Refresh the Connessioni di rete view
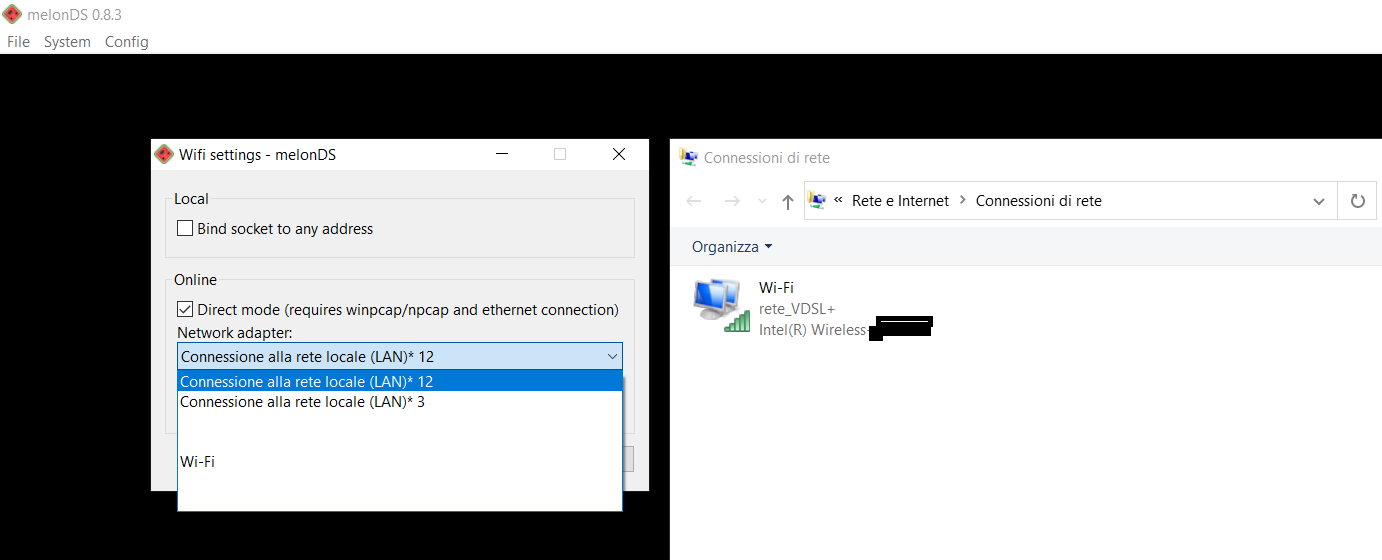The image size is (1382, 560). [x=1357, y=201]
